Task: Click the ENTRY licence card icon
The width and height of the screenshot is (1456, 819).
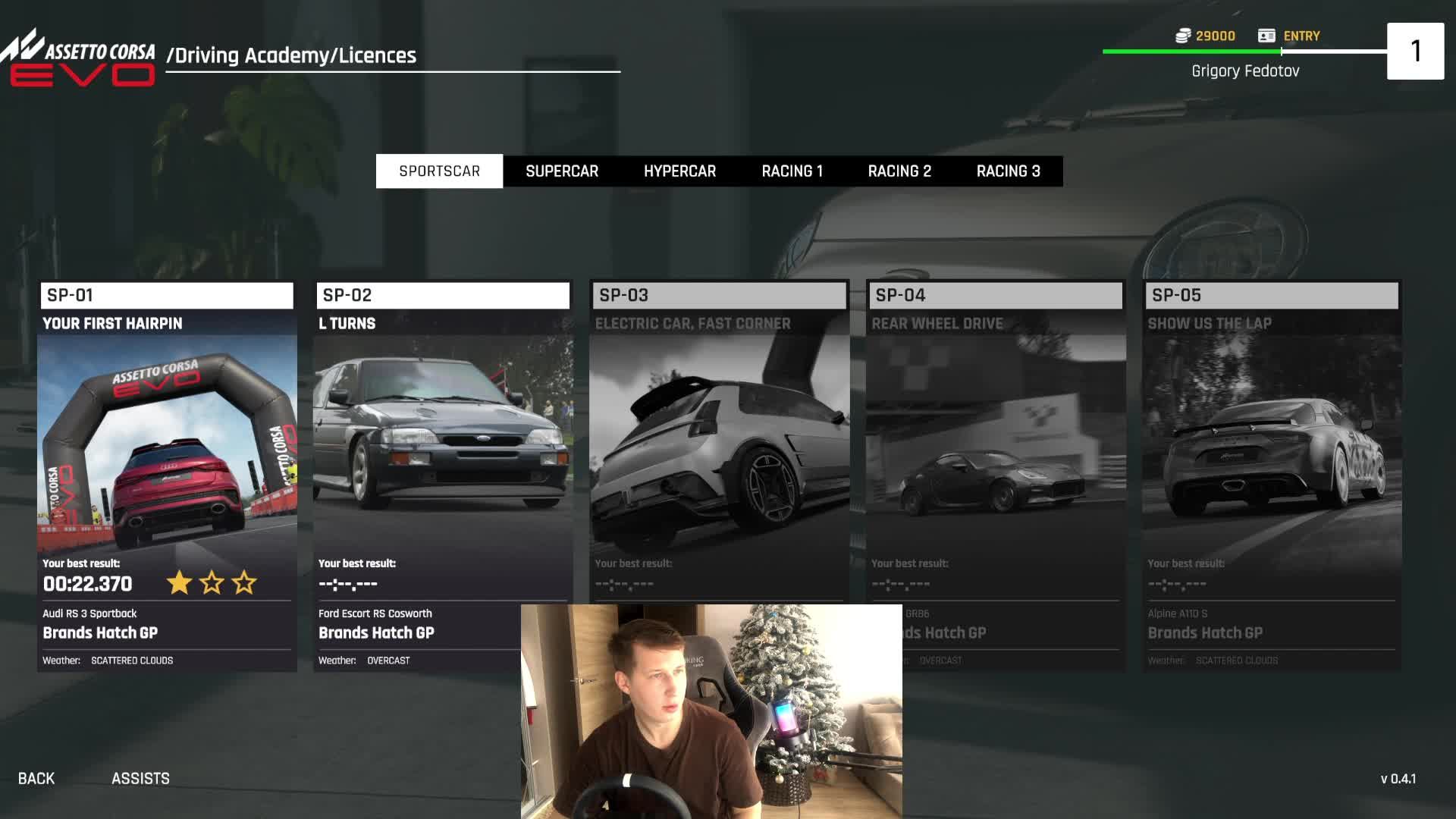Action: [1266, 36]
